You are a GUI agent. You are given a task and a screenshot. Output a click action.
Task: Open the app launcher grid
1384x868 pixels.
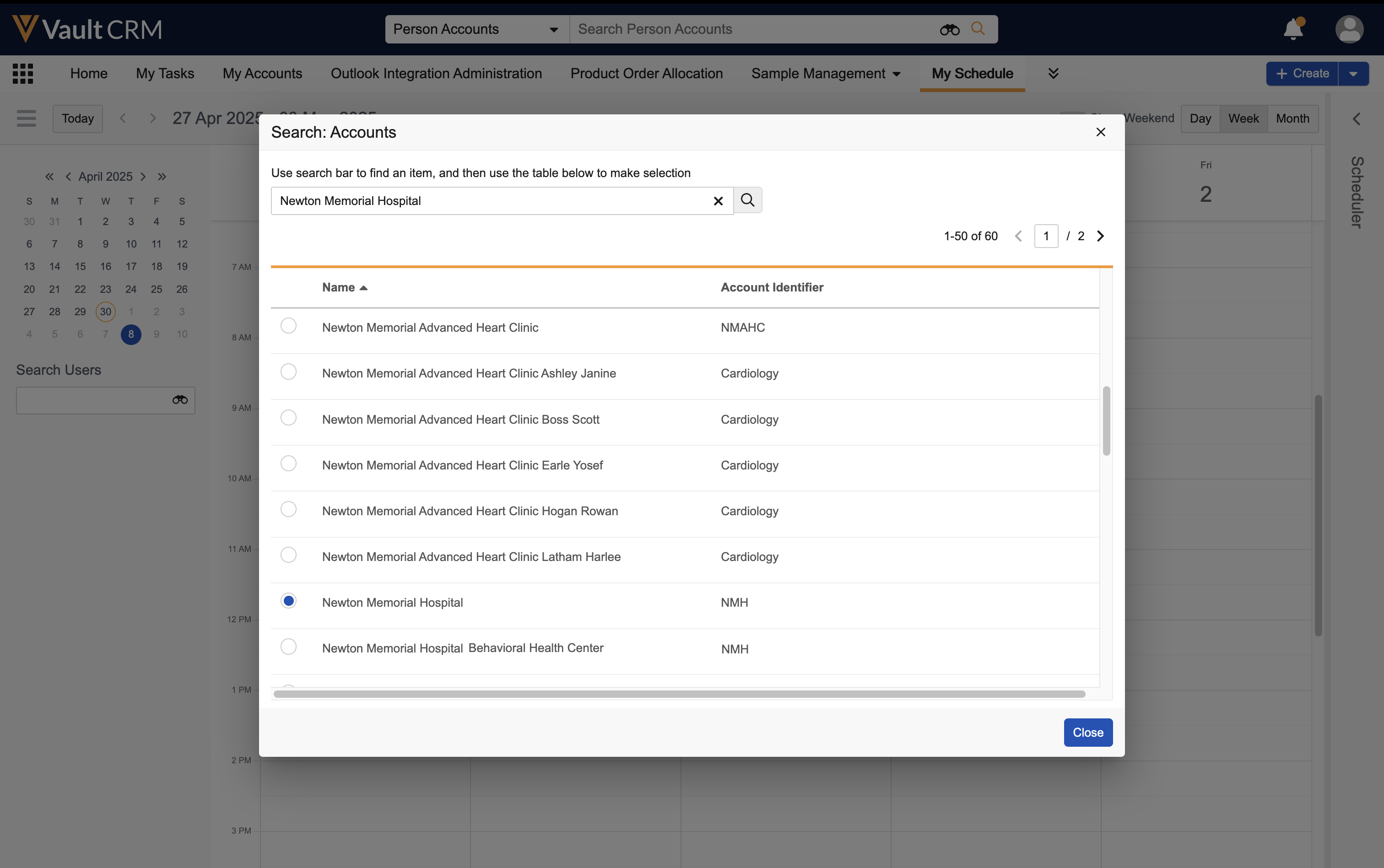[23, 74]
